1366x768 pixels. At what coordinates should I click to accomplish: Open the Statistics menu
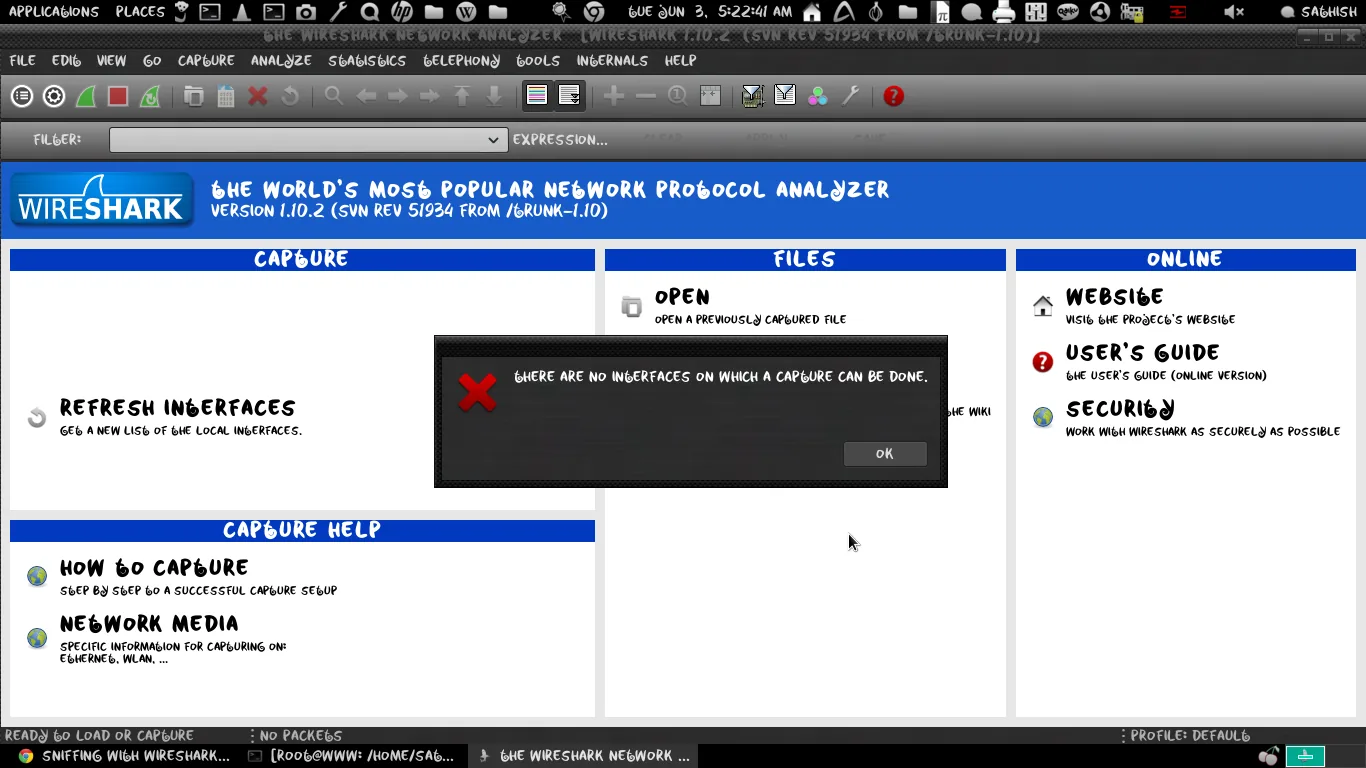point(367,61)
